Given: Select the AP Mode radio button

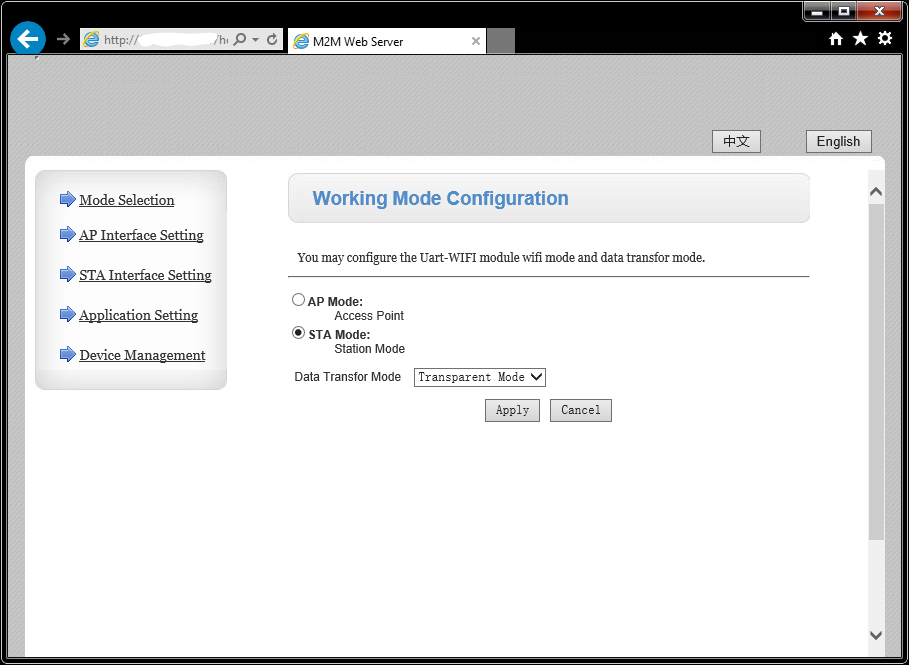Looking at the screenshot, I should click(298, 300).
